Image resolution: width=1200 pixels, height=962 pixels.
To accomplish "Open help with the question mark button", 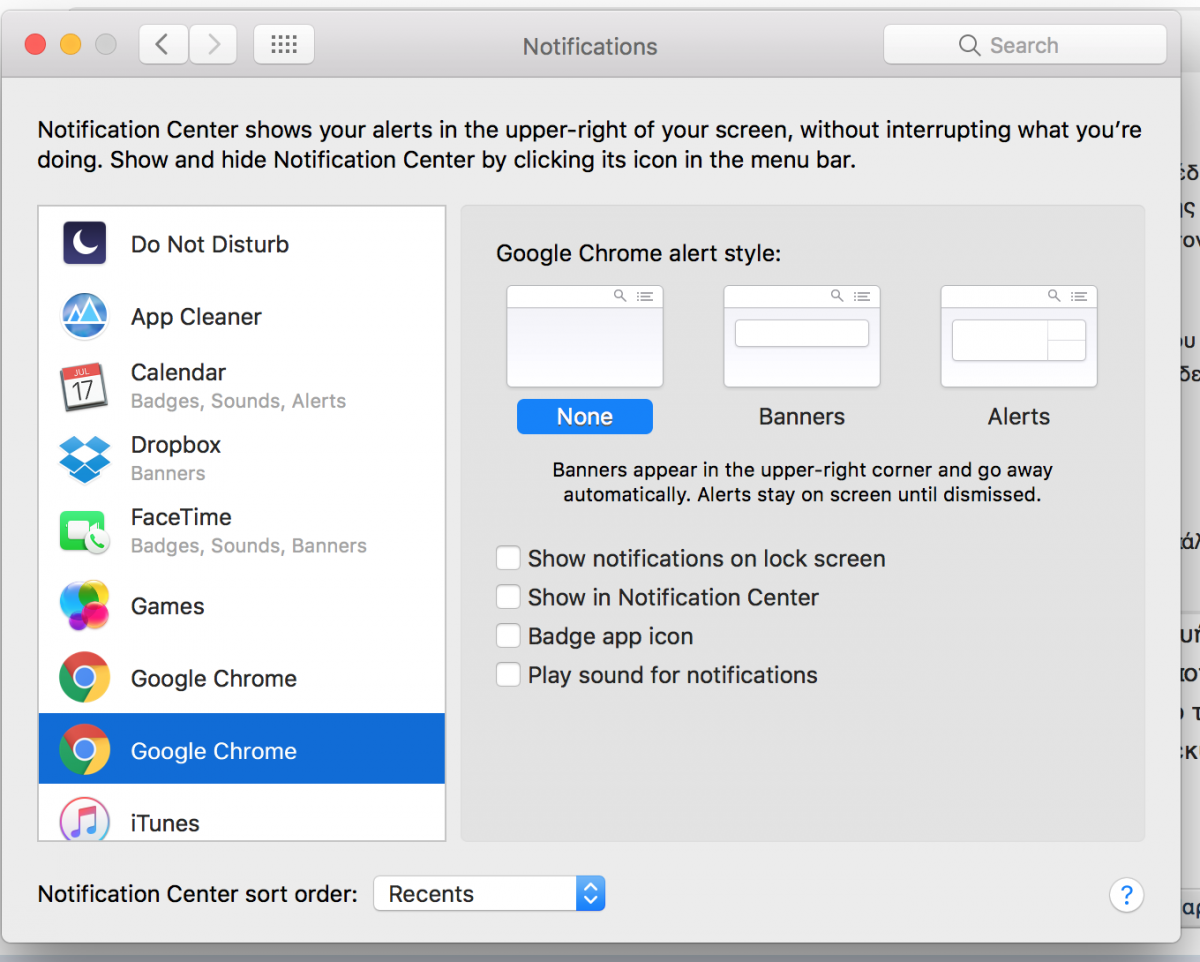I will pyautogui.click(x=1126, y=894).
